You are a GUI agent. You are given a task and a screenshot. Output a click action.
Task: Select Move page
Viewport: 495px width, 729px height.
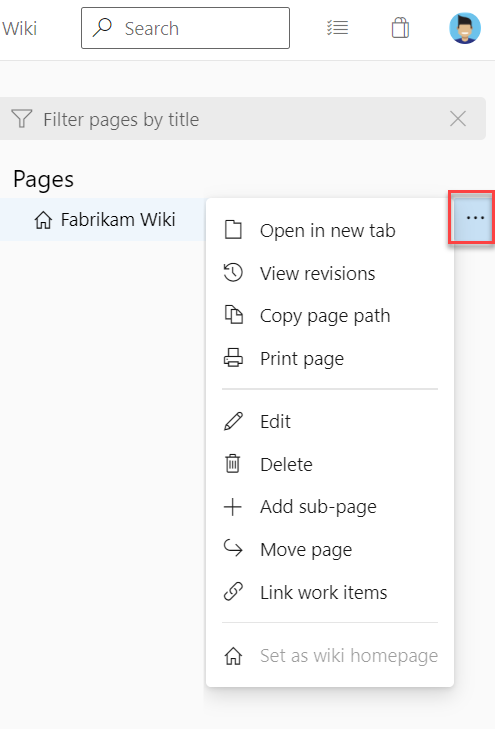tap(330, 550)
